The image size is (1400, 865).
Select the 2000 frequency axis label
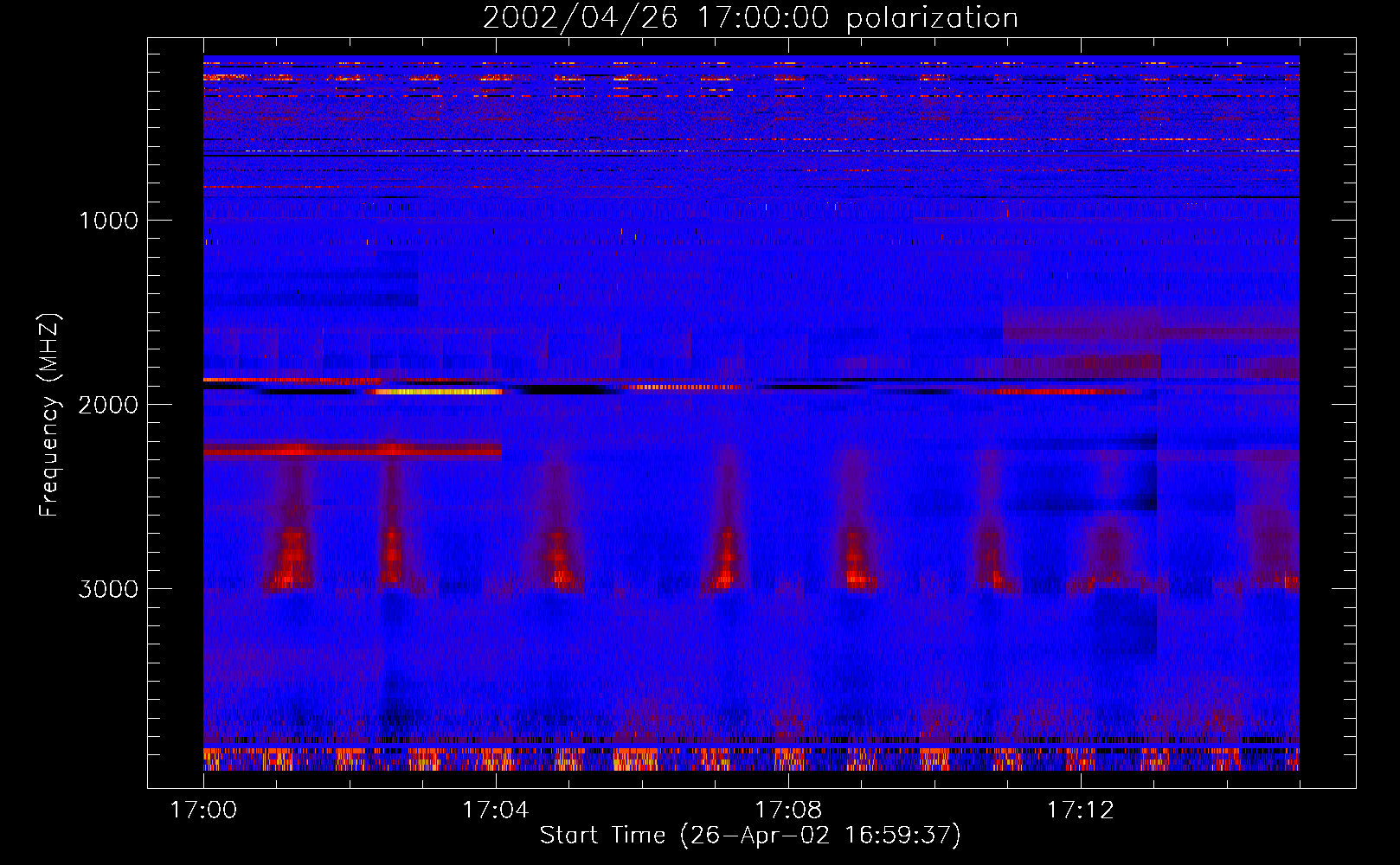pyautogui.click(x=109, y=405)
